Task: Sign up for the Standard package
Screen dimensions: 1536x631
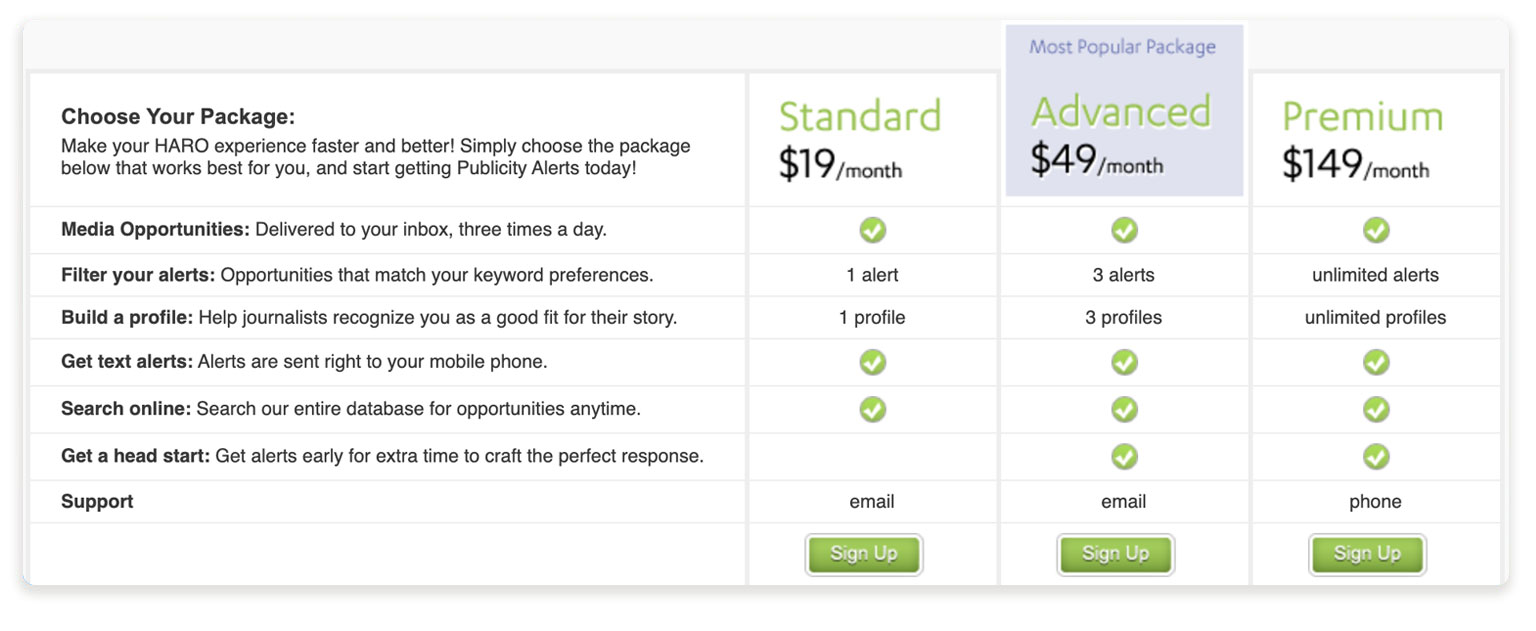Action: (x=864, y=554)
